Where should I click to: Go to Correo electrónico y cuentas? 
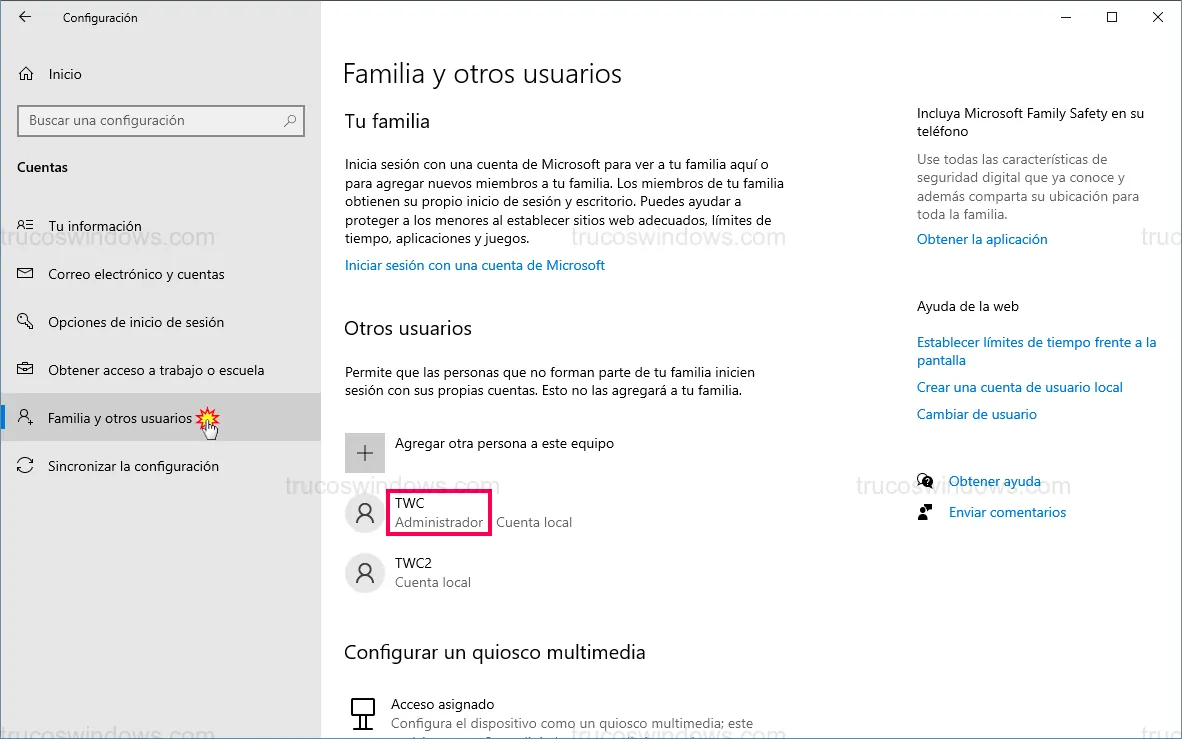136,274
